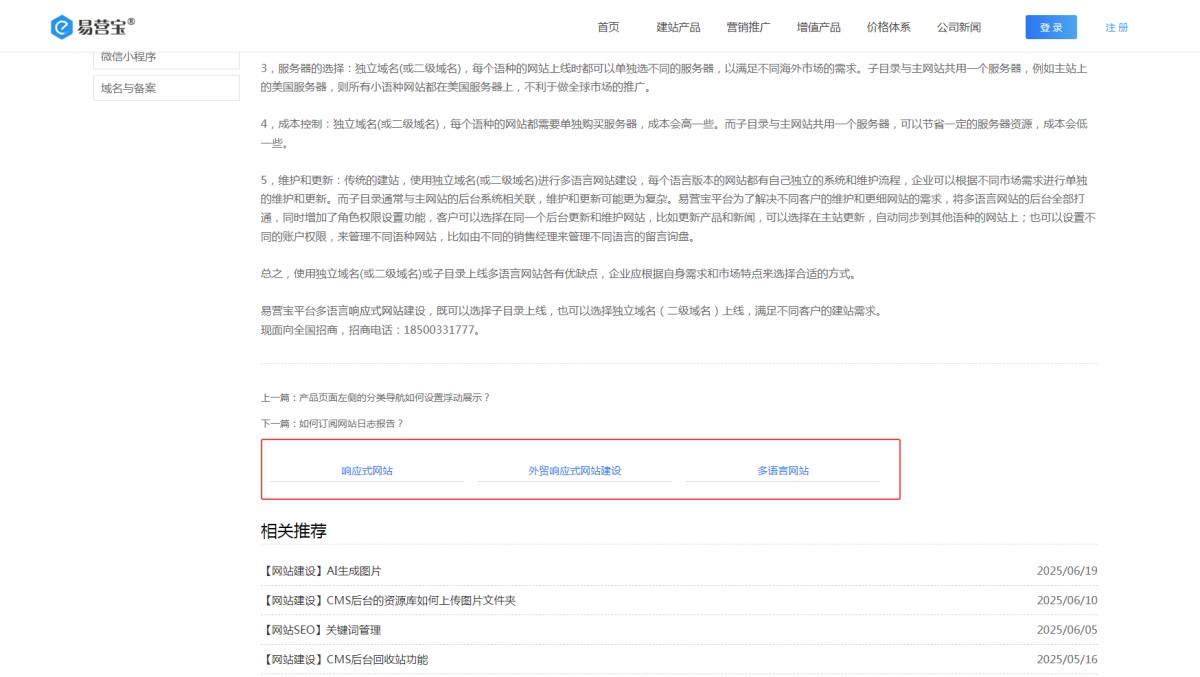Navigate to 公司新闻
The width and height of the screenshot is (1200, 677).
[x=958, y=27]
